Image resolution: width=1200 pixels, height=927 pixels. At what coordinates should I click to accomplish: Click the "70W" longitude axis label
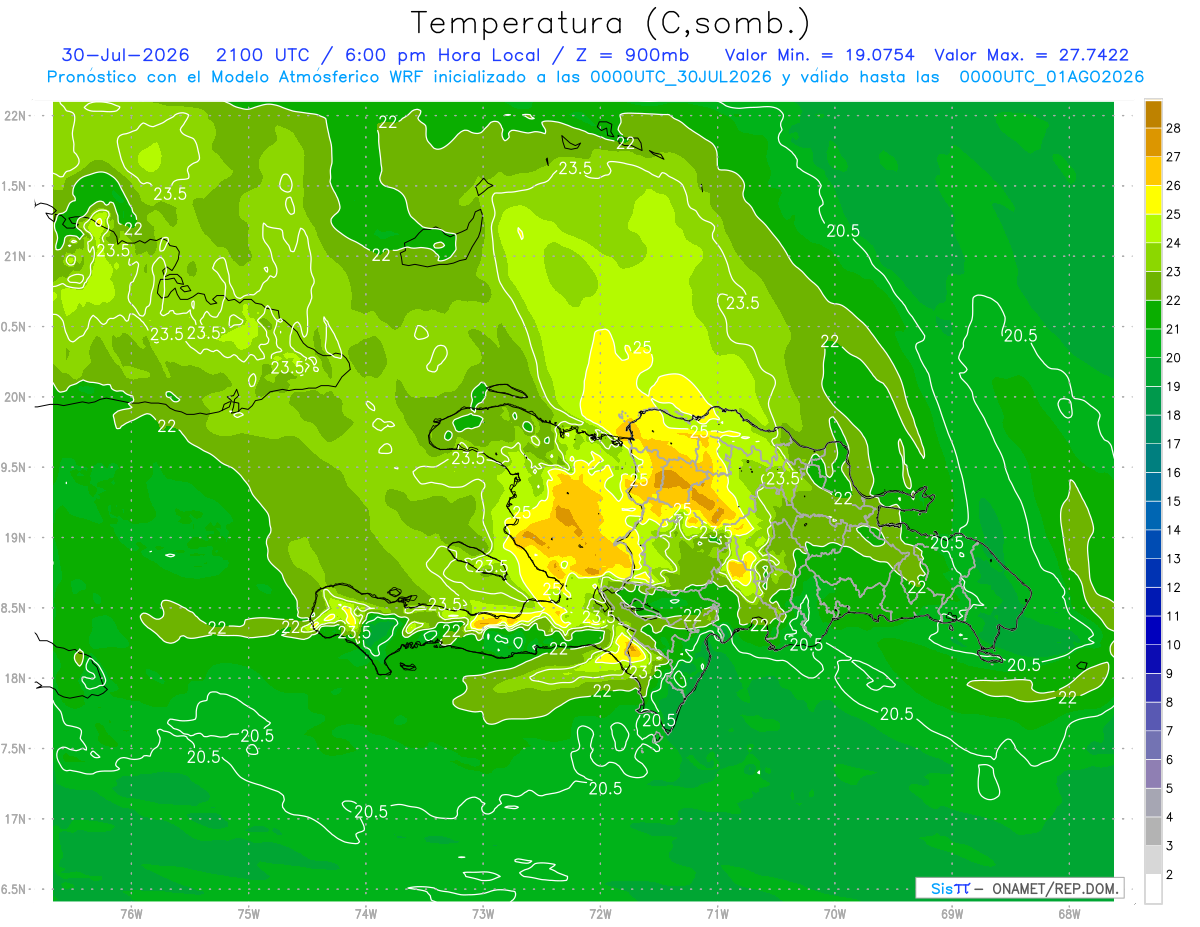pos(834,914)
